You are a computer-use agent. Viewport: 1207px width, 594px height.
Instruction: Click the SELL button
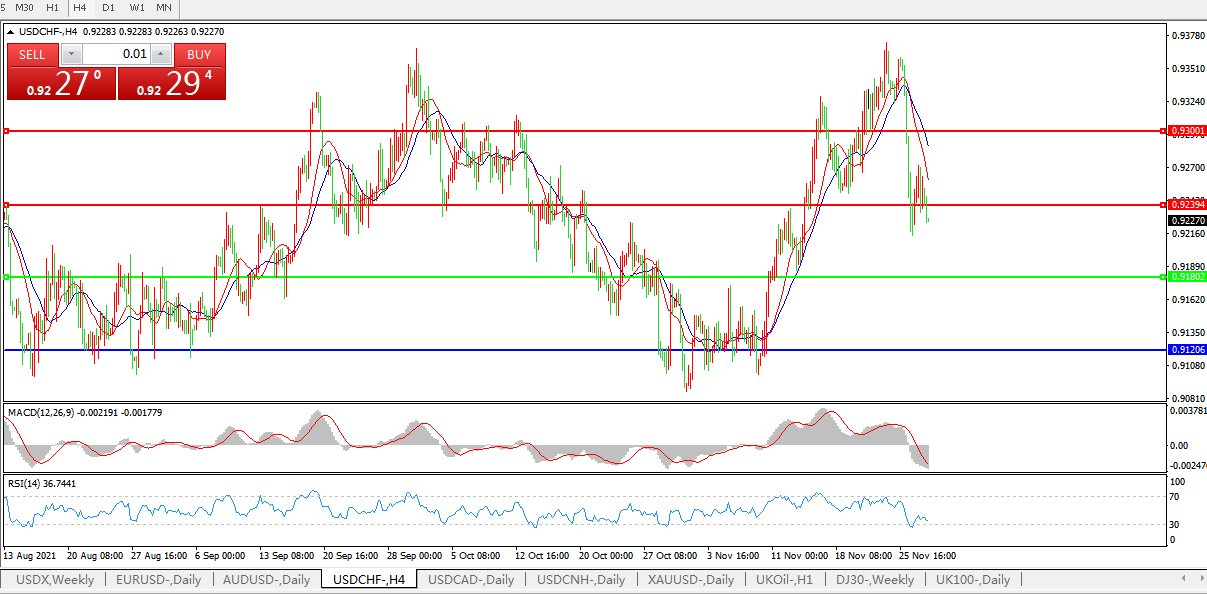(x=32, y=54)
